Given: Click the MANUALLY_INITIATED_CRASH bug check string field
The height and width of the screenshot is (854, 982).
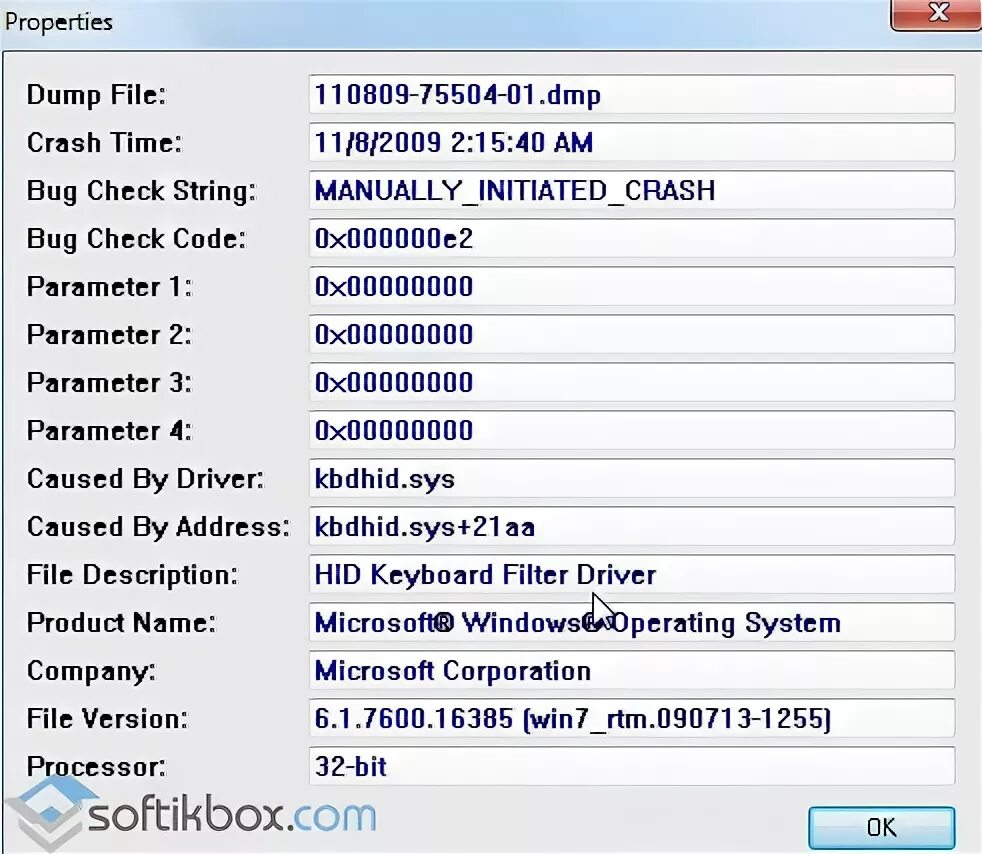Looking at the screenshot, I should 632,190.
